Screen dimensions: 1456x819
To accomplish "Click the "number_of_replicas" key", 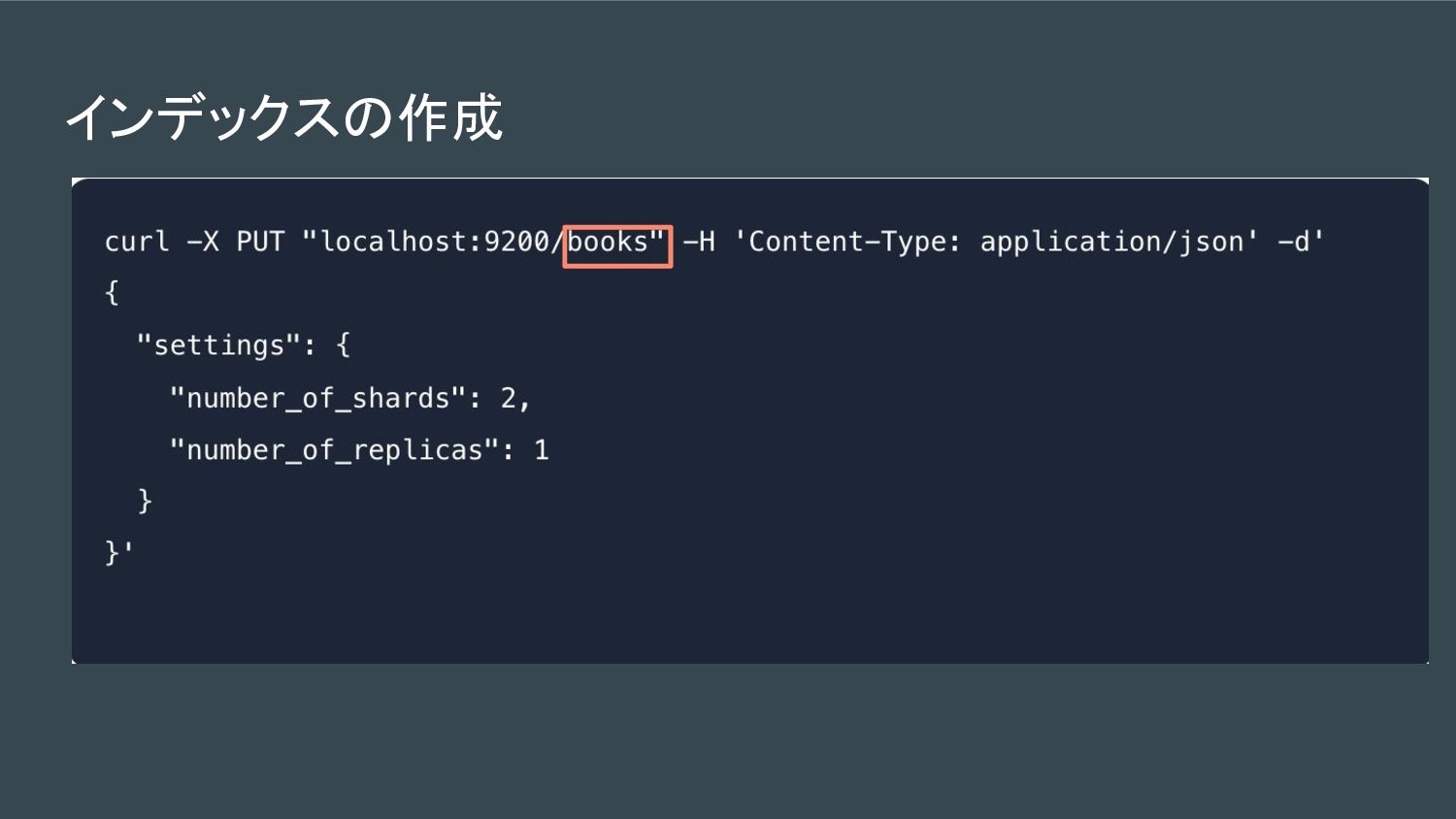I will (334, 450).
